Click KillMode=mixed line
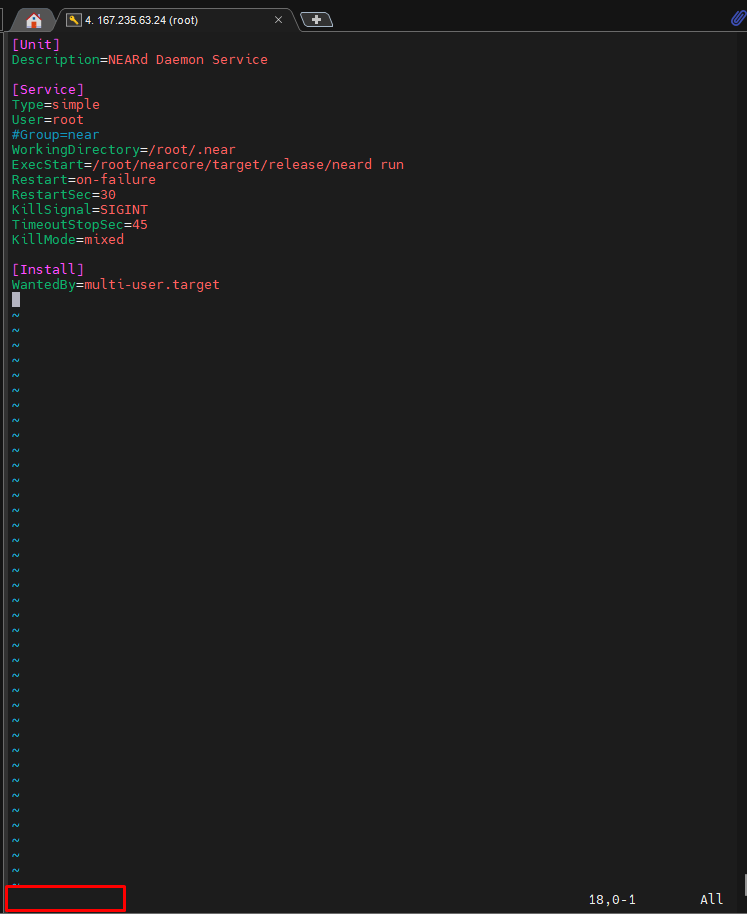This screenshot has width=747, height=914. 68,240
